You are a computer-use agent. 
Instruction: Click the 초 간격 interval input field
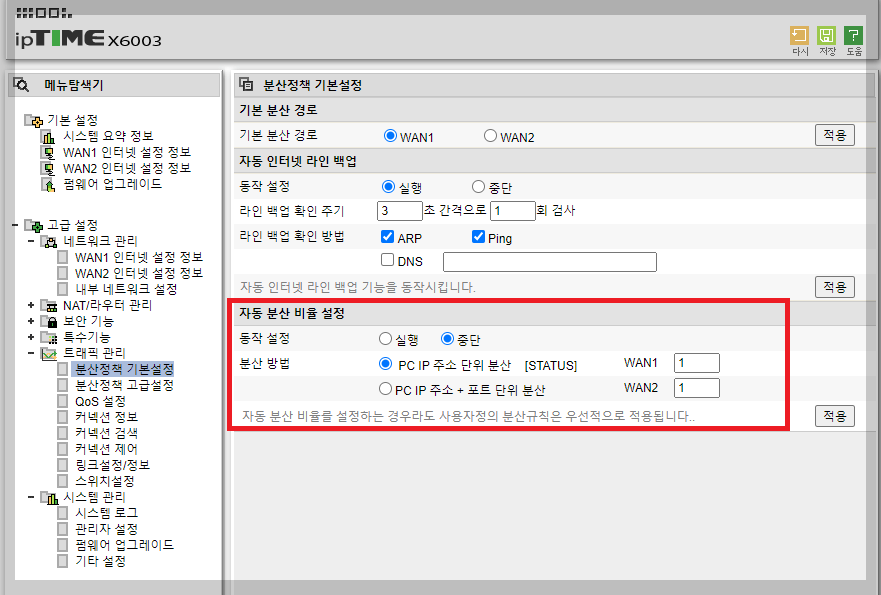pos(399,211)
